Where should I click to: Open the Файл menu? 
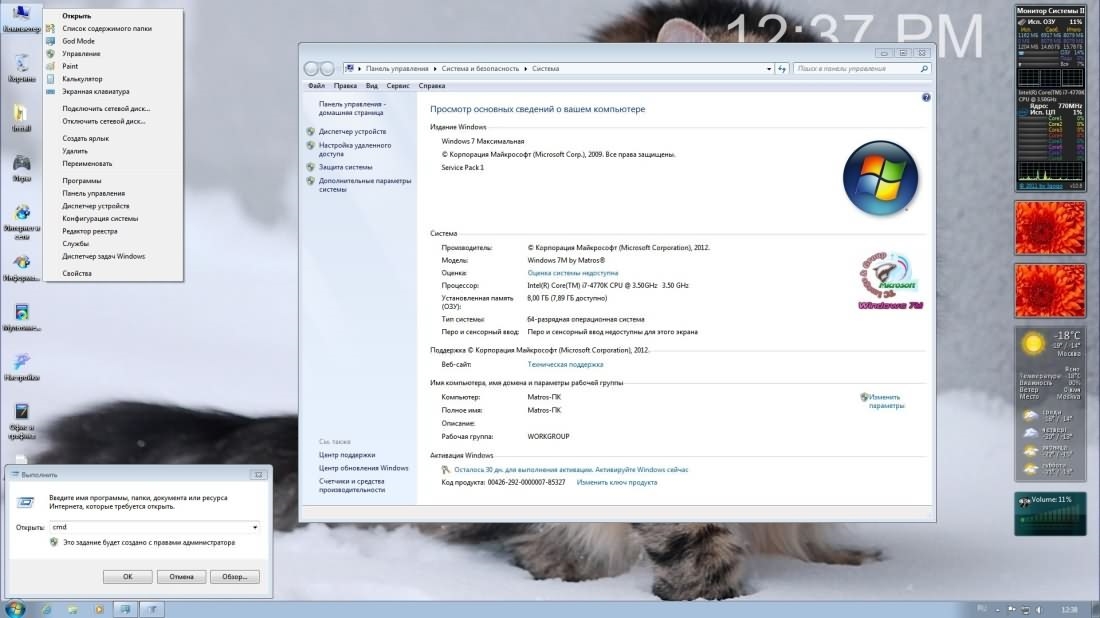pyautogui.click(x=316, y=86)
